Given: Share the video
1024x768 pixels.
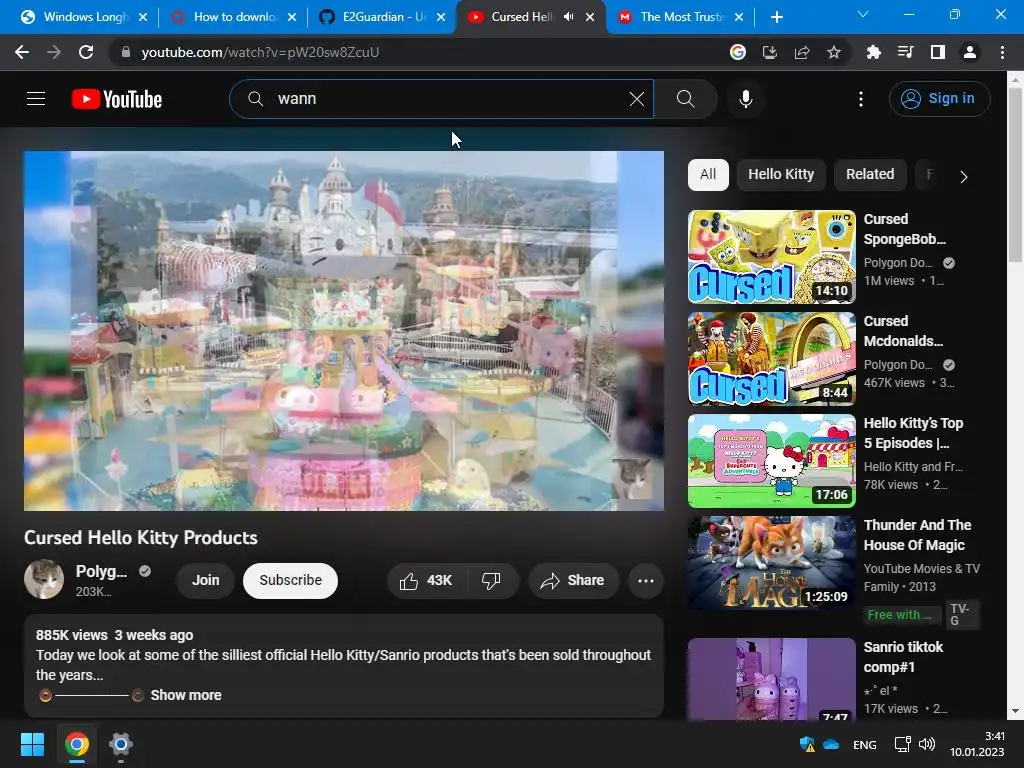Looking at the screenshot, I should click(573, 581).
